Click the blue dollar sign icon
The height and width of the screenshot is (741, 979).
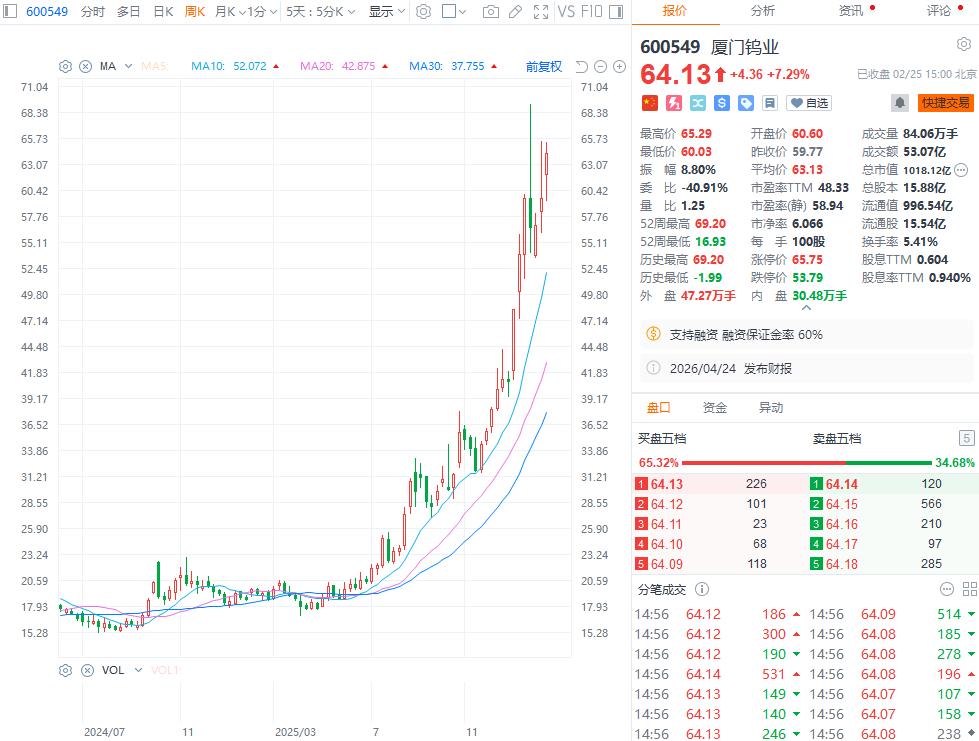click(x=721, y=103)
